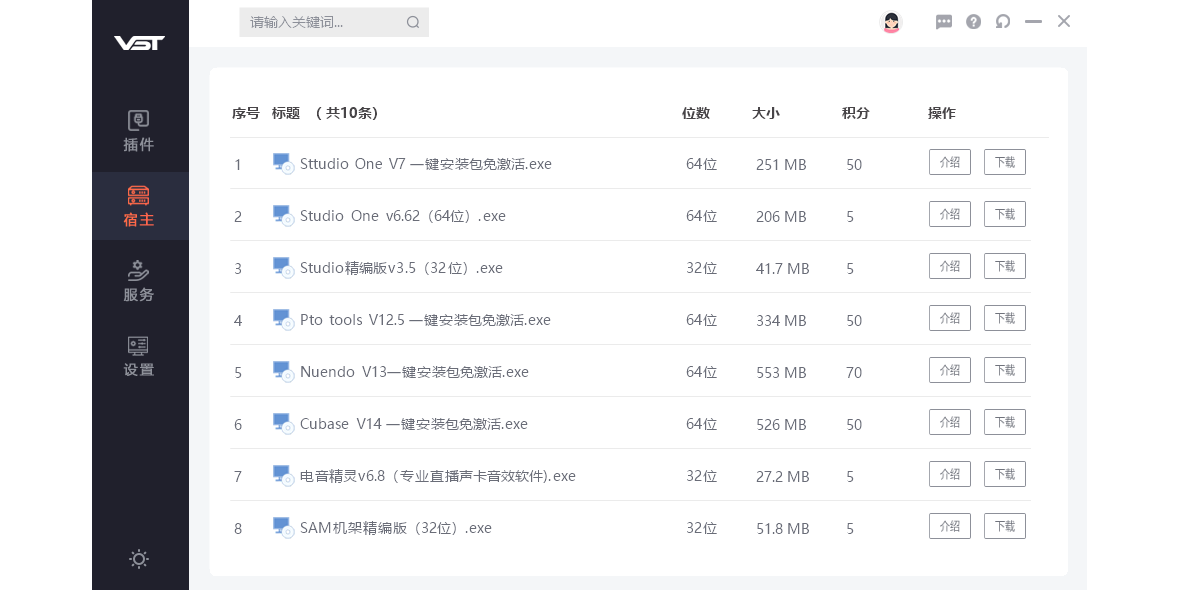The height and width of the screenshot is (590, 1180).
Task: Minimize the application window
Action: pyautogui.click(x=1033, y=22)
